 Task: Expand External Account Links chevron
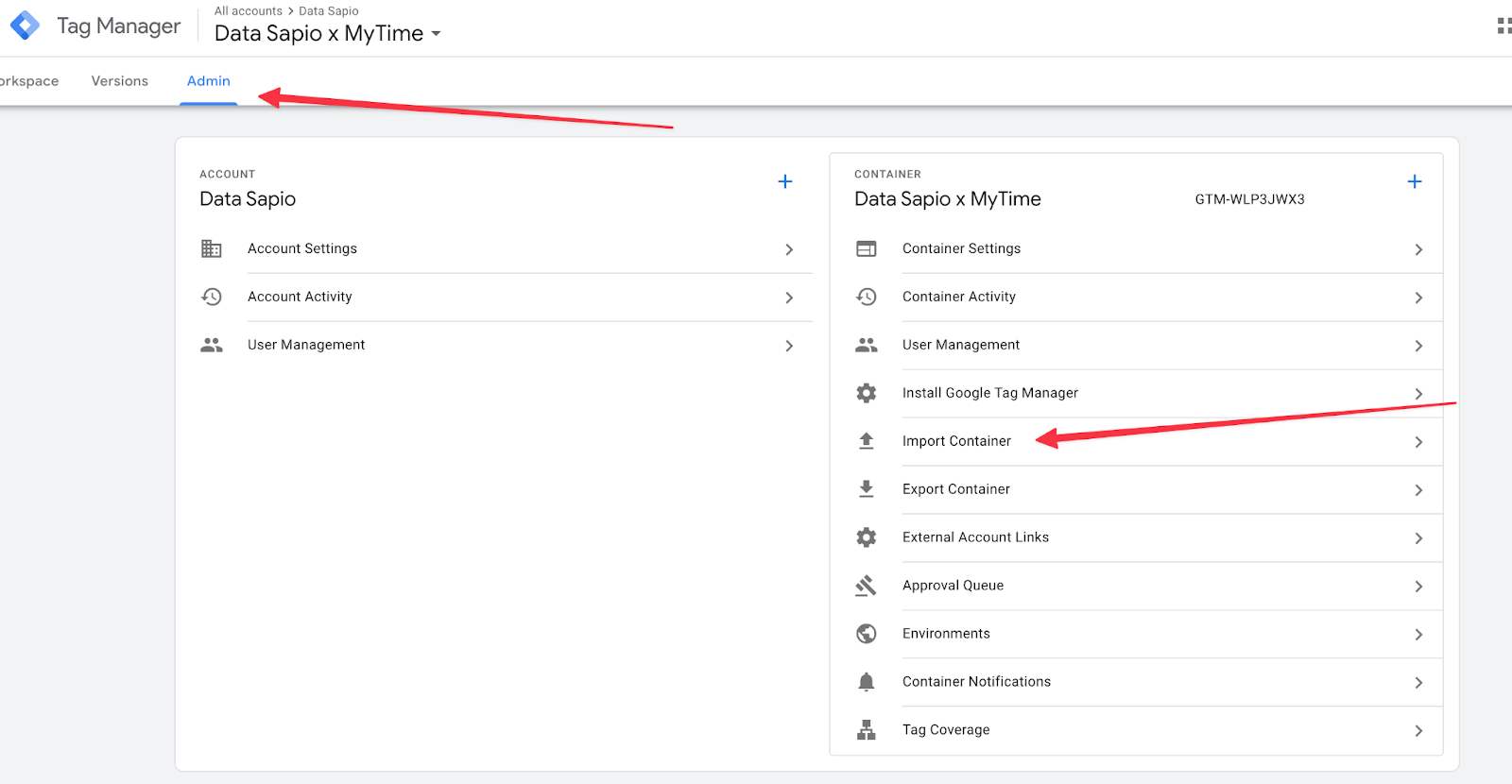[x=1418, y=538]
